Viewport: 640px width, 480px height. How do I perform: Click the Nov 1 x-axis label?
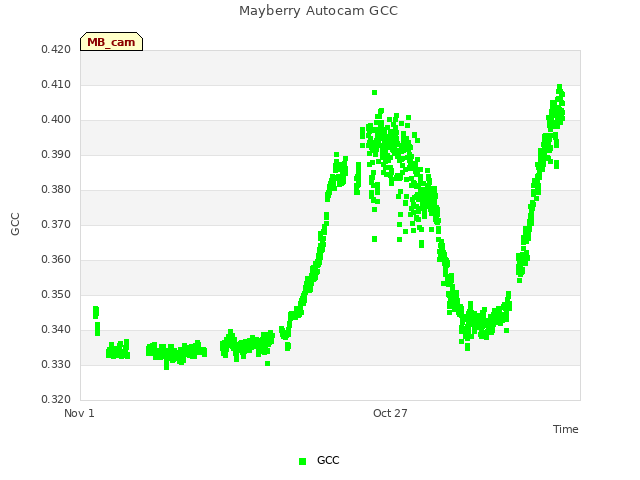(x=79, y=413)
